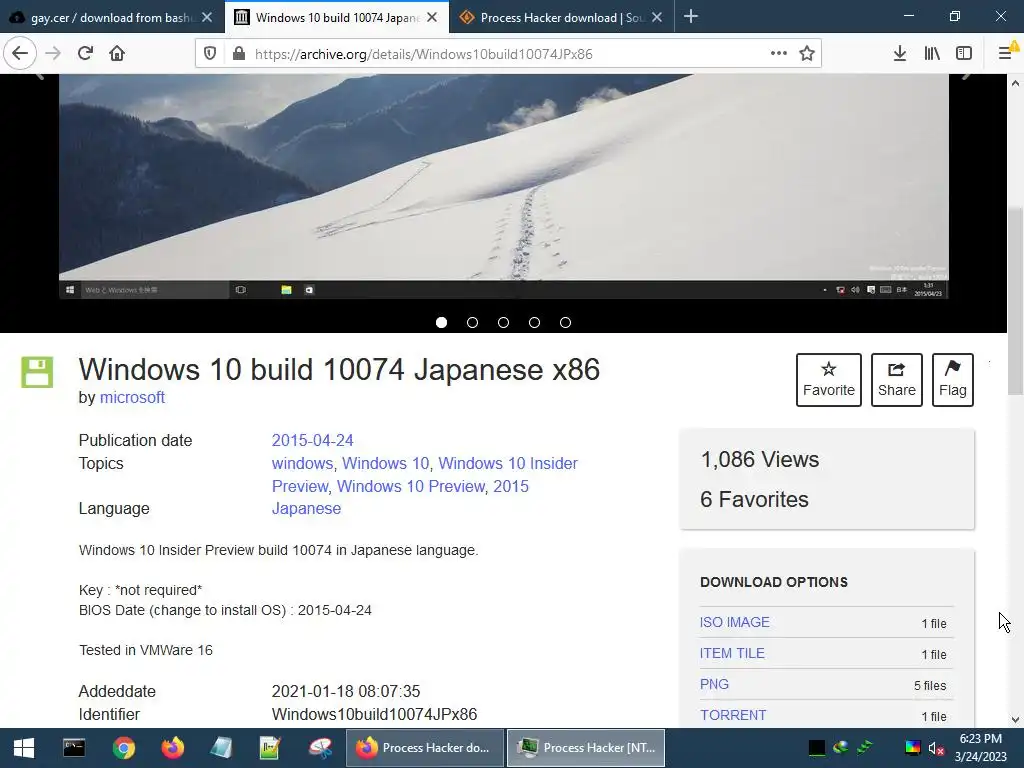The height and width of the screenshot is (768, 1024).
Task: Bookmark this page with the star
Action: click(x=807, y=54)
